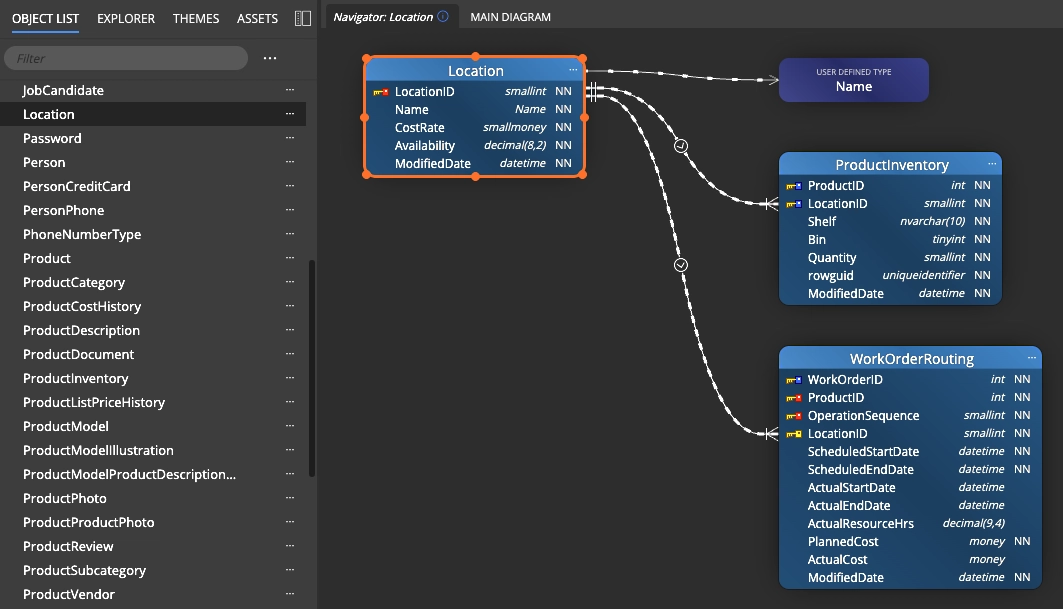This screenshot has height=609, width=1063.
Task: Click the foreign key icon beside LocationID in WorkOrderRouting
Action: 794,434
